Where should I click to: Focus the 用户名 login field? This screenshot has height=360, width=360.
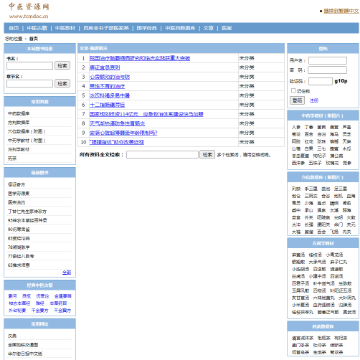pos(327,61)
